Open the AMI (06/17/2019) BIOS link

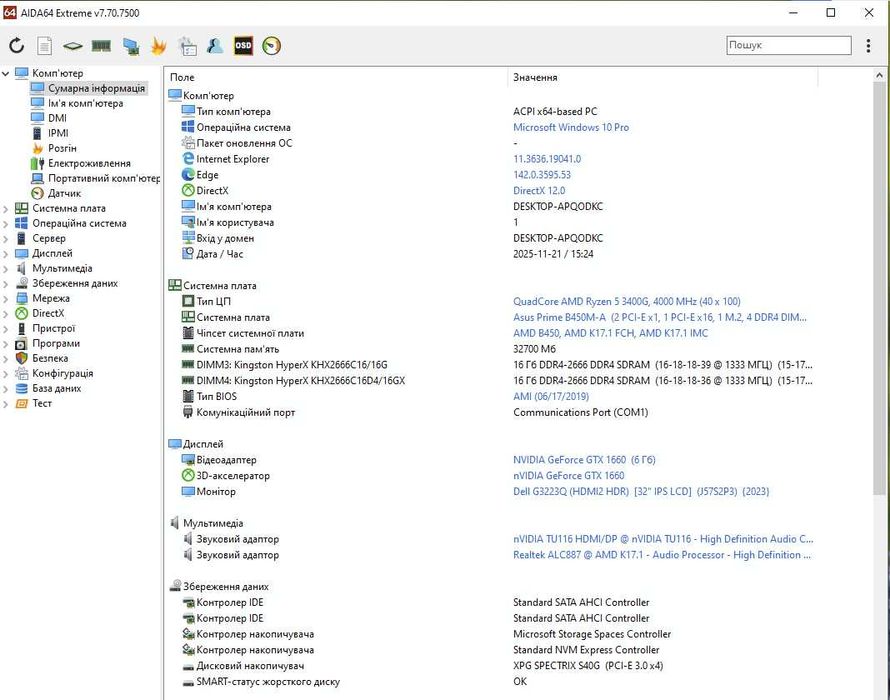coord(551,396)
